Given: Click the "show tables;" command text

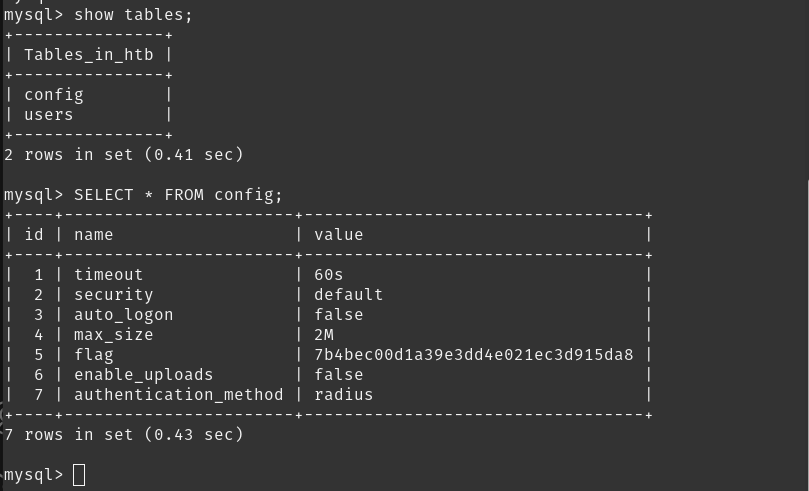Looking at the screenshot, I should pyautogui.click(x=133, y=15).
